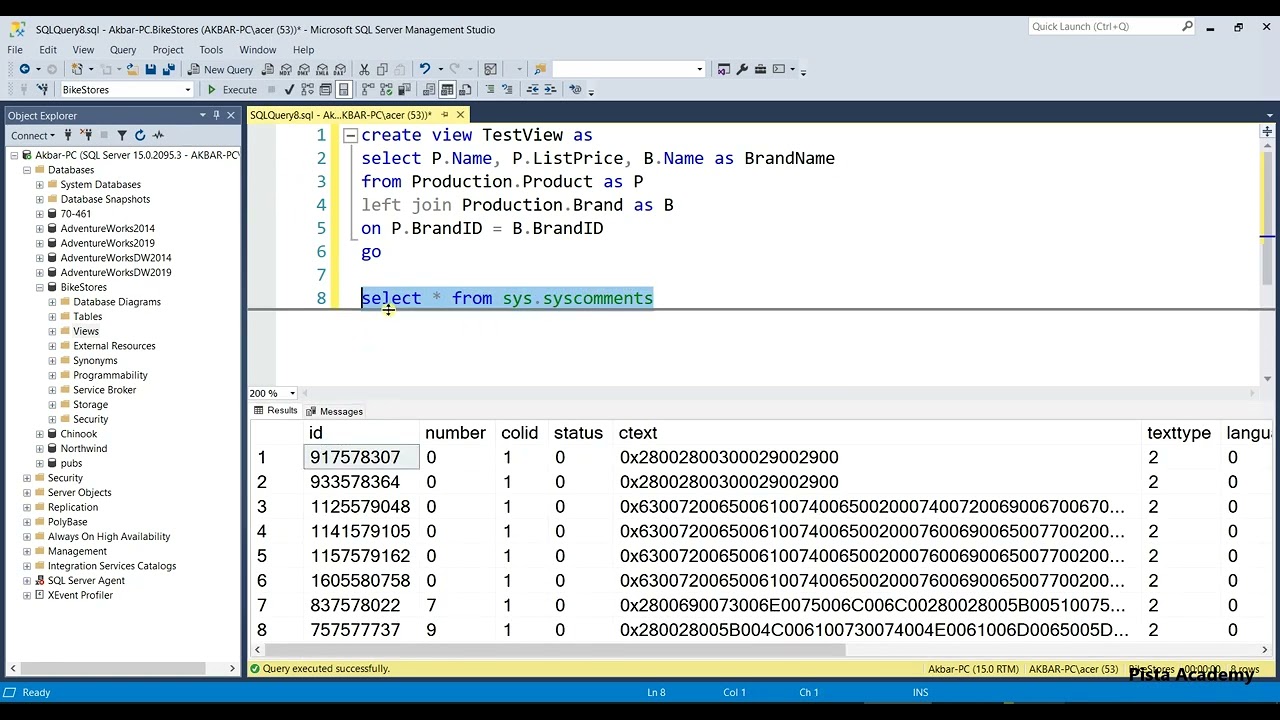Select the Northwind database
The width and height of the screenshot is (1280, 720).
click(x=83, y=448)
